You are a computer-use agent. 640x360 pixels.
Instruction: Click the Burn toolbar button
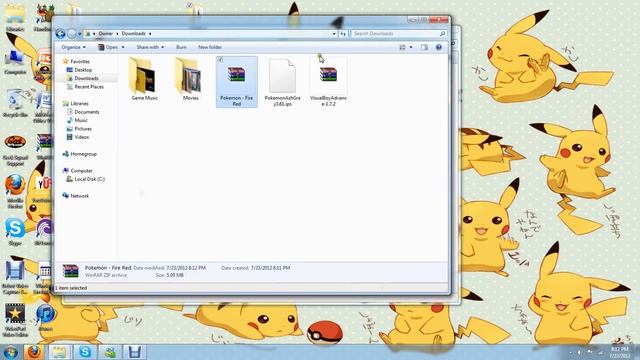coord(181,47)
